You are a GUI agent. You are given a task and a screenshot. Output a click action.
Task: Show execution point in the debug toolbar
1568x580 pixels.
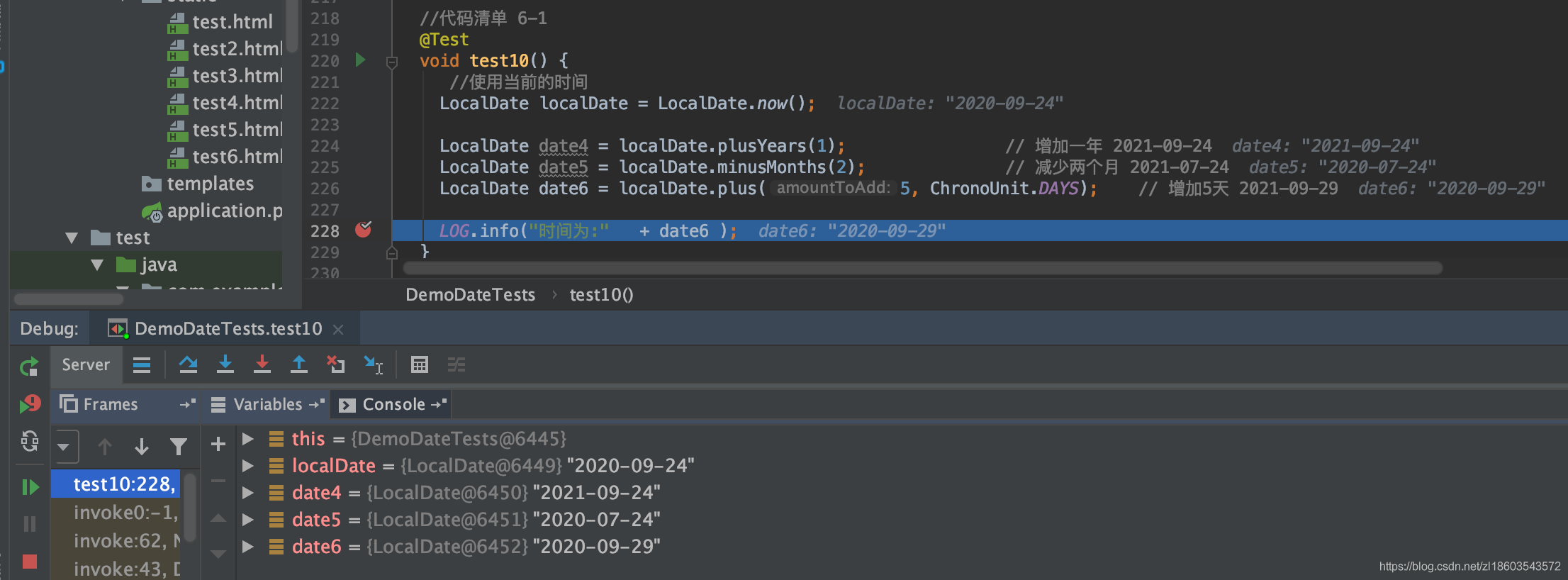(142, 365)
